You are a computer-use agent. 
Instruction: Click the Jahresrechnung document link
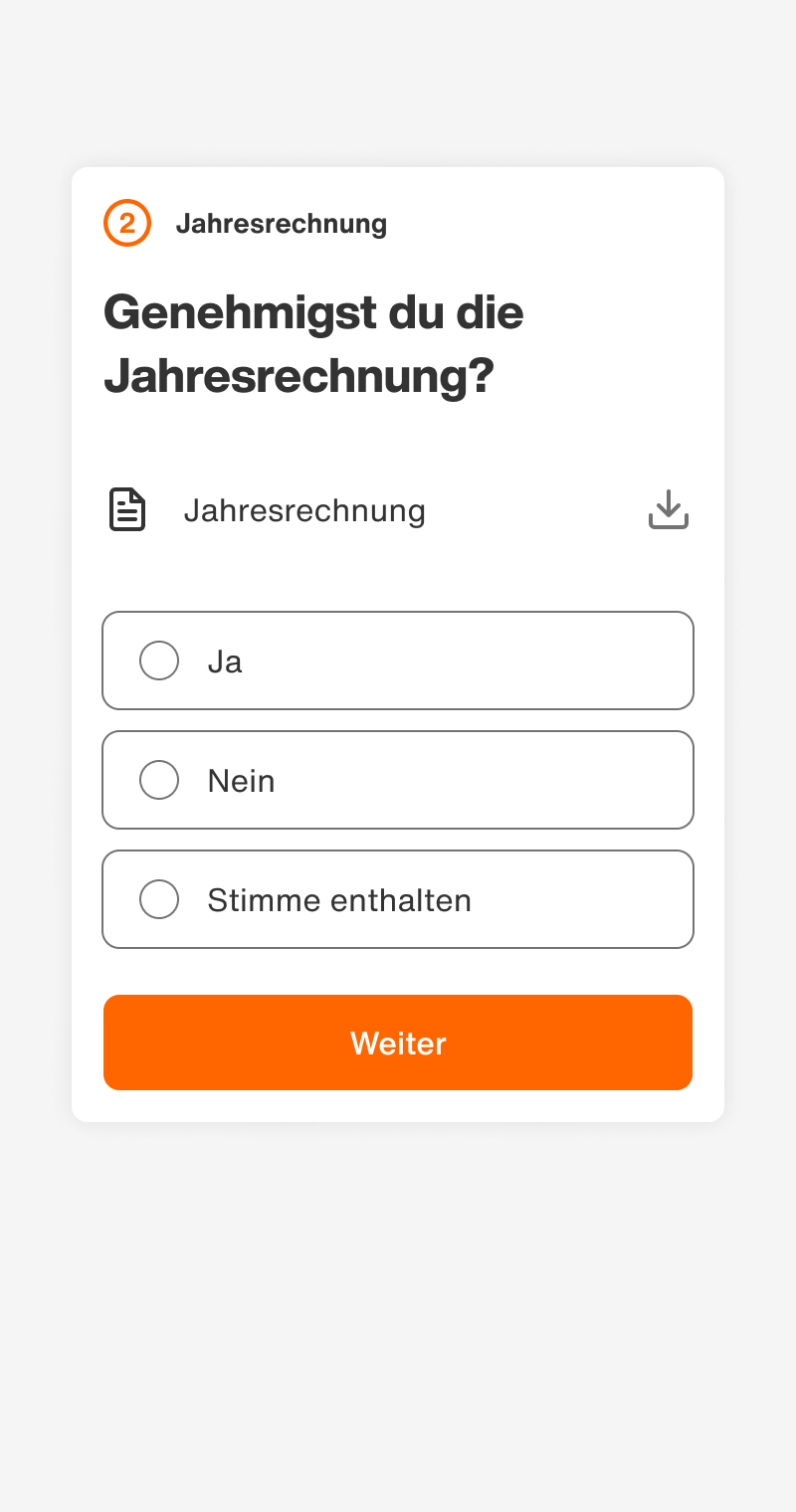pyautogui.click(x=304, y=509)
